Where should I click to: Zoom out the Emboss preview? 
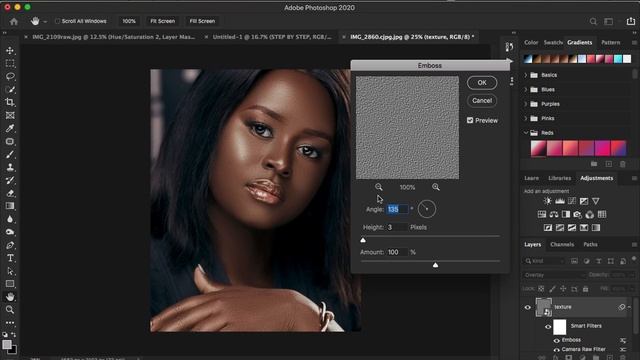[x=379, y=187]
